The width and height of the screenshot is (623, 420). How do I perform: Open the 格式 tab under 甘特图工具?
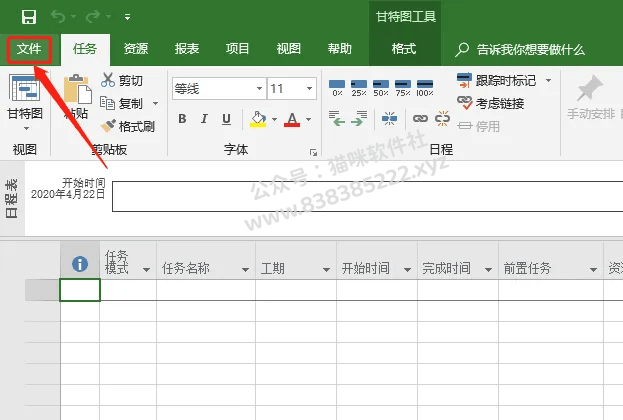[x=404, y=49]
